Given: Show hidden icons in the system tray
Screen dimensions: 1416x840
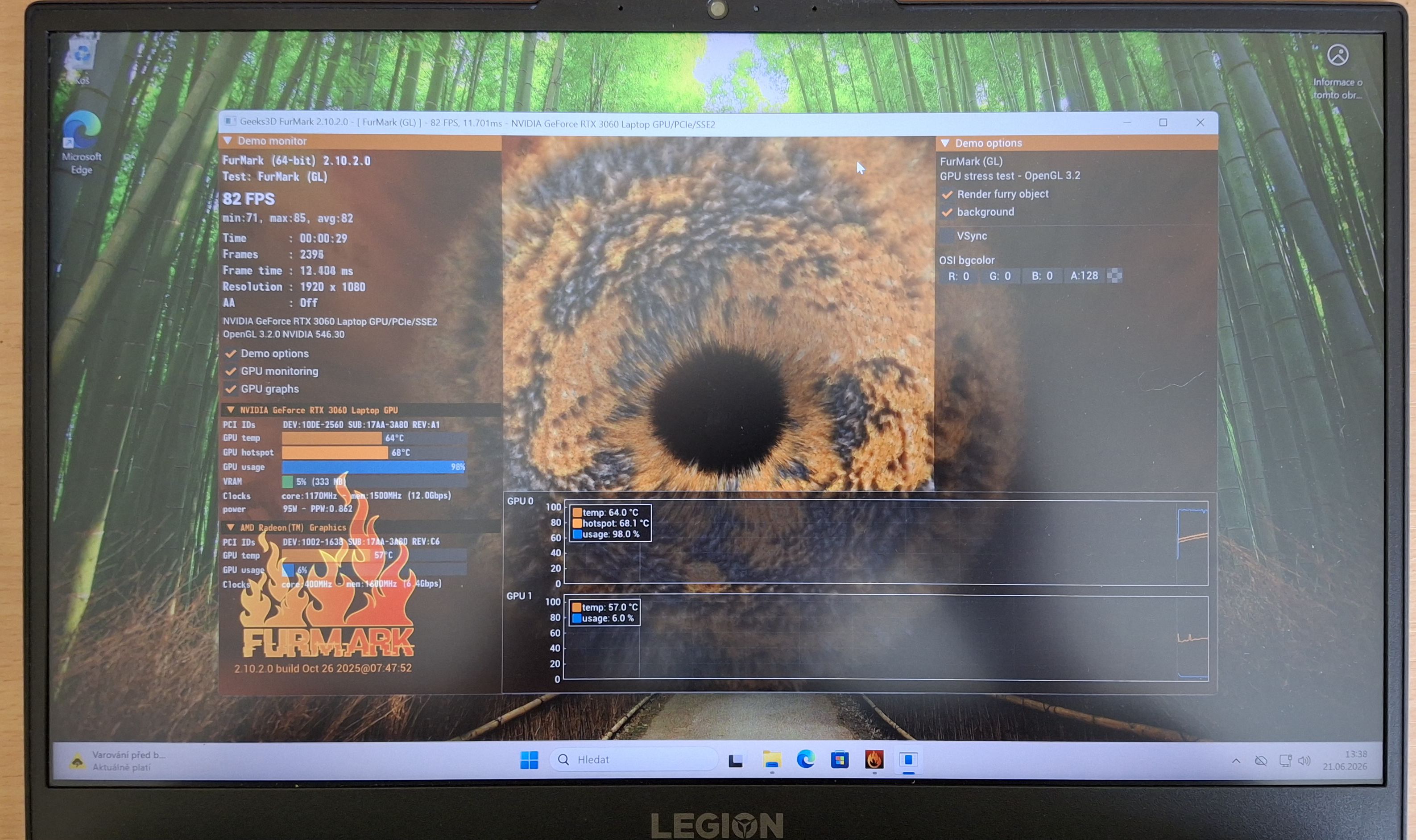Looking at the screenshot, I should coord(1236,762).
